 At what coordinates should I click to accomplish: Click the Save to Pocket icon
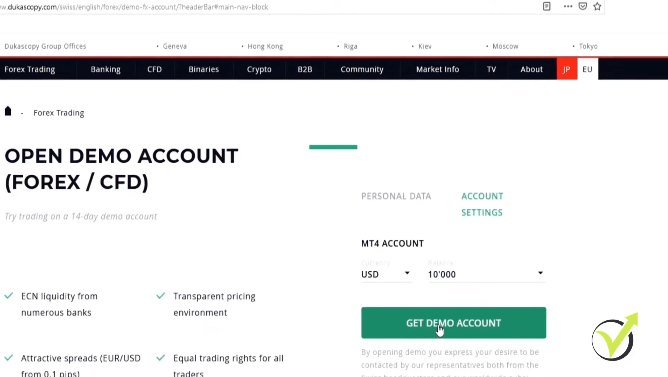coord(583,6)
